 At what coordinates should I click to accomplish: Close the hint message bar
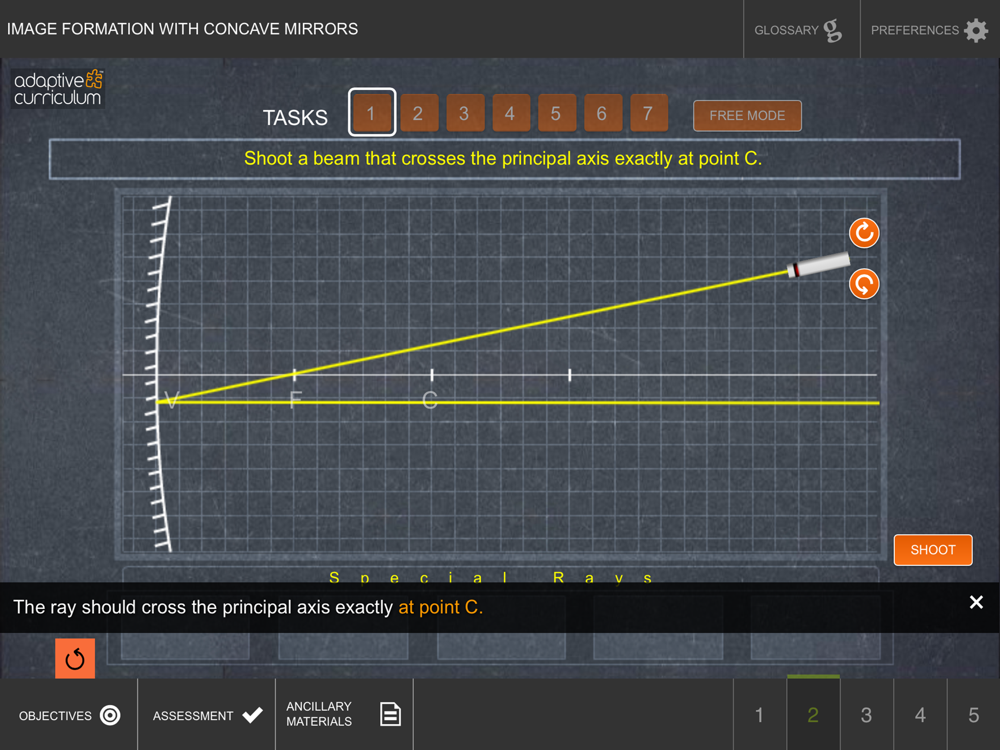click(976, 602)
